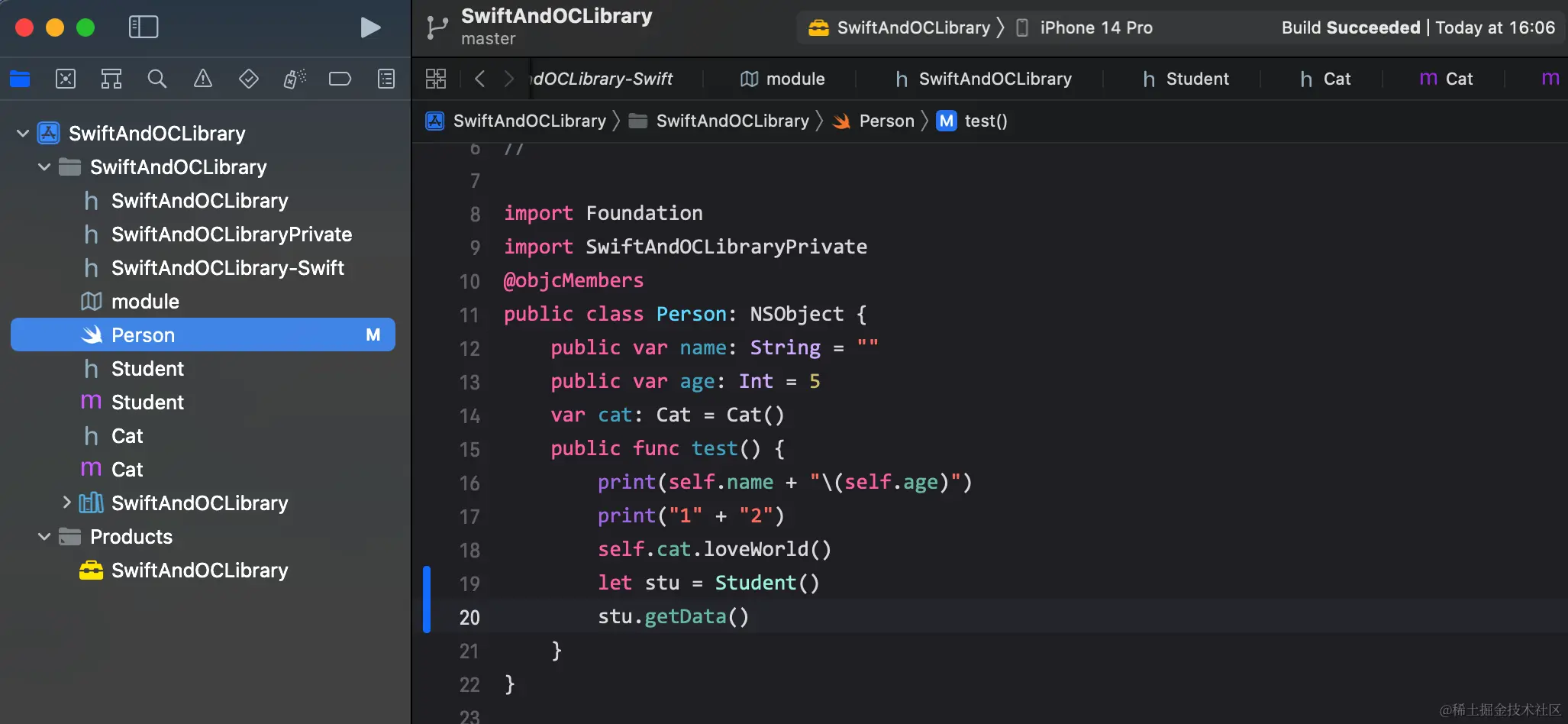
Task: Select the Person swift file
Action: point(203,335)
